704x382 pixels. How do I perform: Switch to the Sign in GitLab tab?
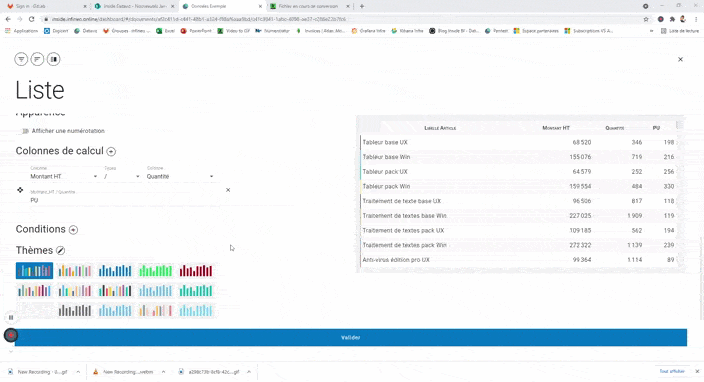[x=45, y=6]
